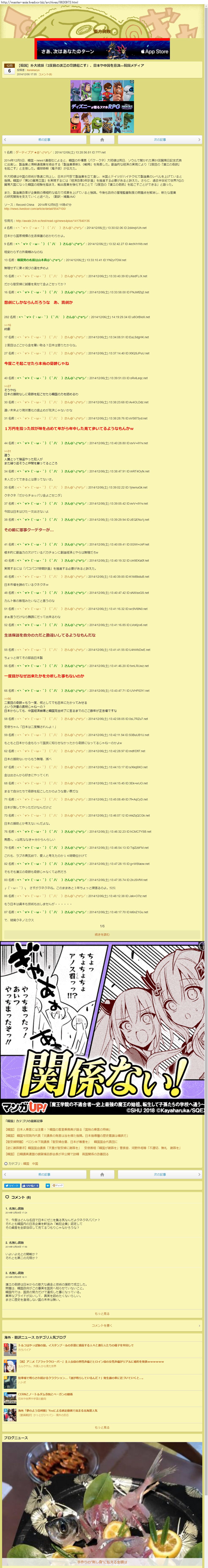
Task: Click home icon below the Disney ad
Action: 102,140
